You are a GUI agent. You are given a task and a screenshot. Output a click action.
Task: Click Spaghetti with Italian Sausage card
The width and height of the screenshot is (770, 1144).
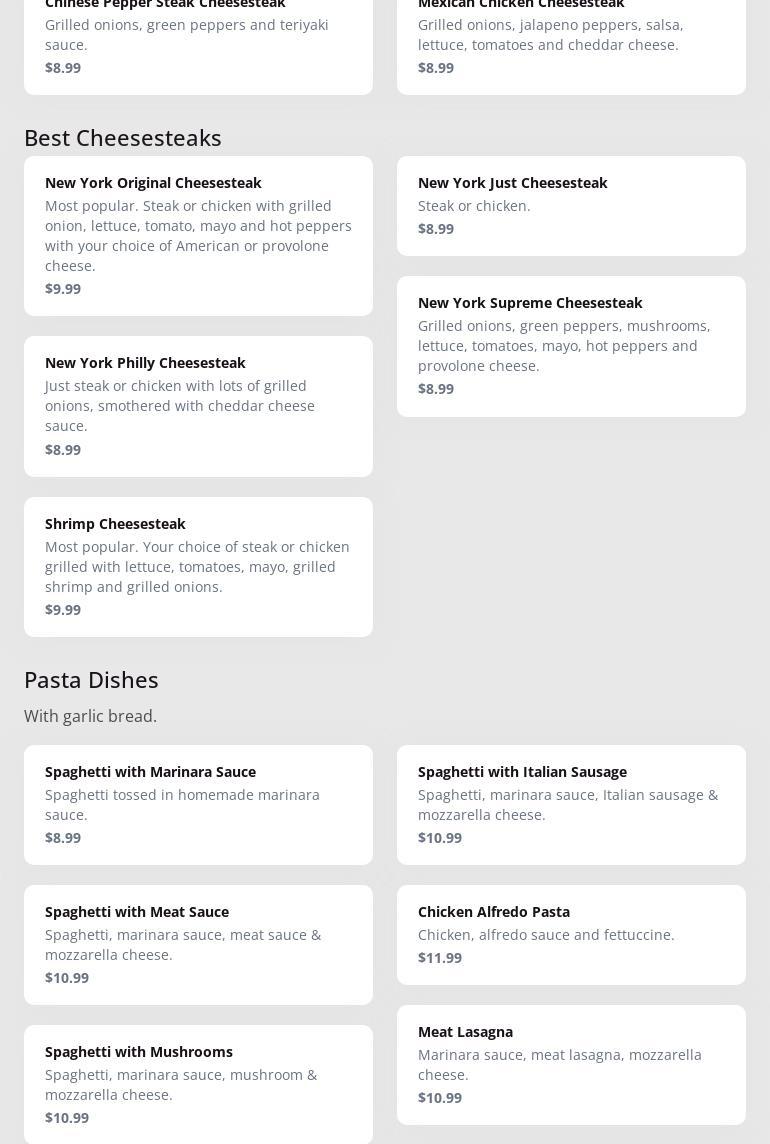[x=571, y=804]
